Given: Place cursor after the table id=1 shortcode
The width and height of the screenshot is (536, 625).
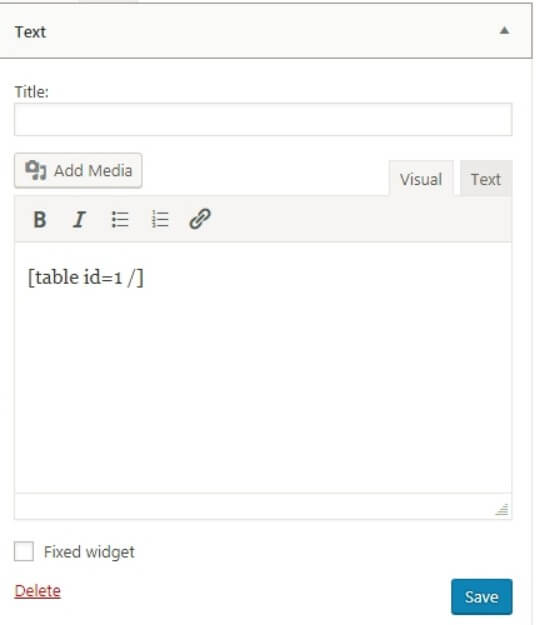Looking at the screenshot, I should (144, 277).
